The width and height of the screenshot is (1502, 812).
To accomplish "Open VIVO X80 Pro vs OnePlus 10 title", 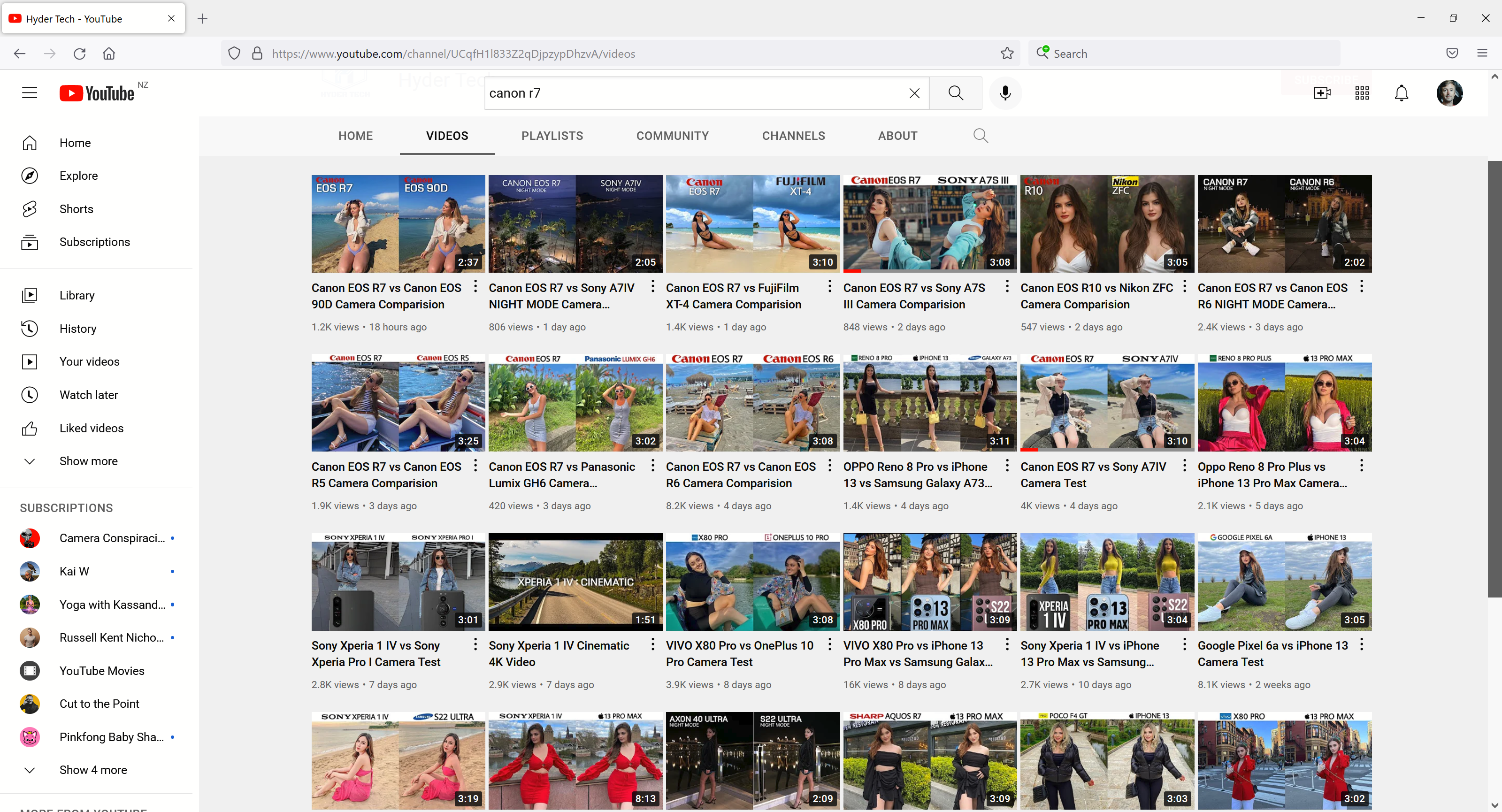I will [x=740, y=653].
